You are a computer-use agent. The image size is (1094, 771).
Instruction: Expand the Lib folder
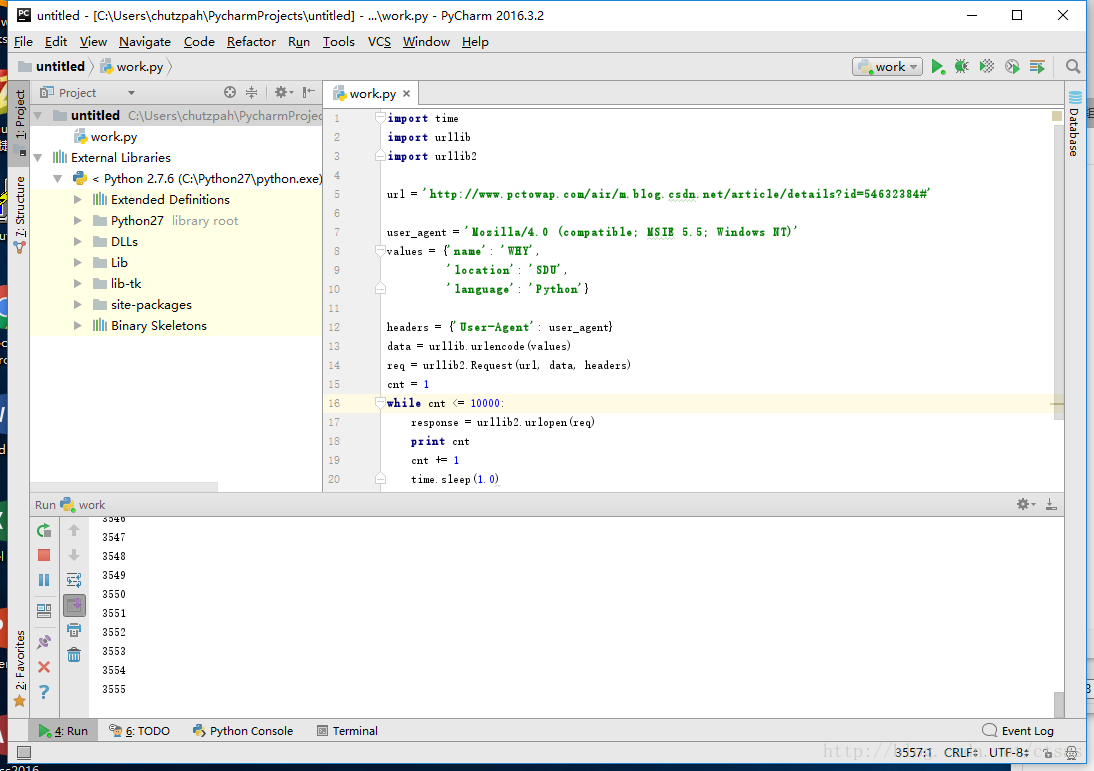pyautogui.click(x=77, y=262)
